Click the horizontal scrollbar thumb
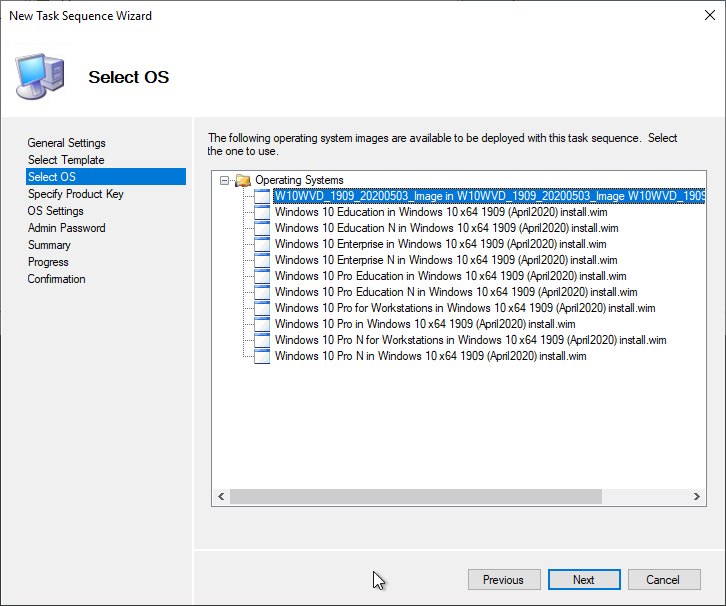Screen dimensions: 726x606 point(416,497)
